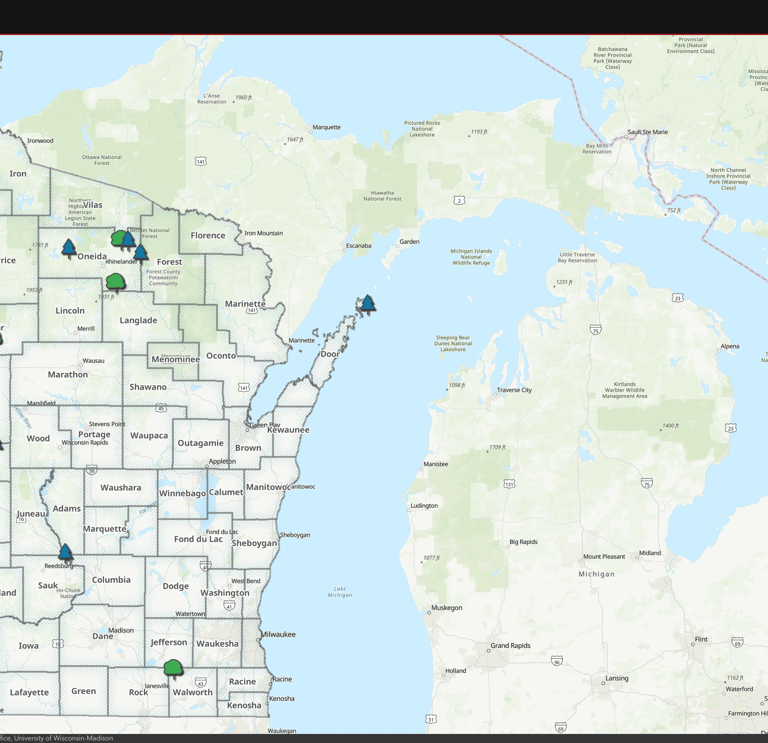Click the Interstate 96 shield near Grand Rapids
Screen dimensions: 768x743
556,661
